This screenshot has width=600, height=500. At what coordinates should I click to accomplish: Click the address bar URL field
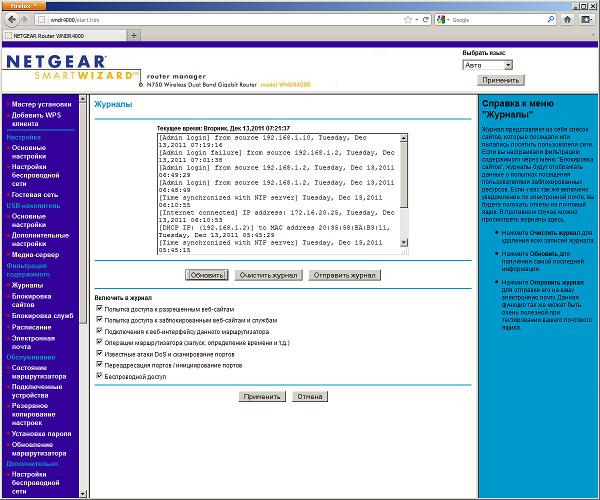coord(218,20)
